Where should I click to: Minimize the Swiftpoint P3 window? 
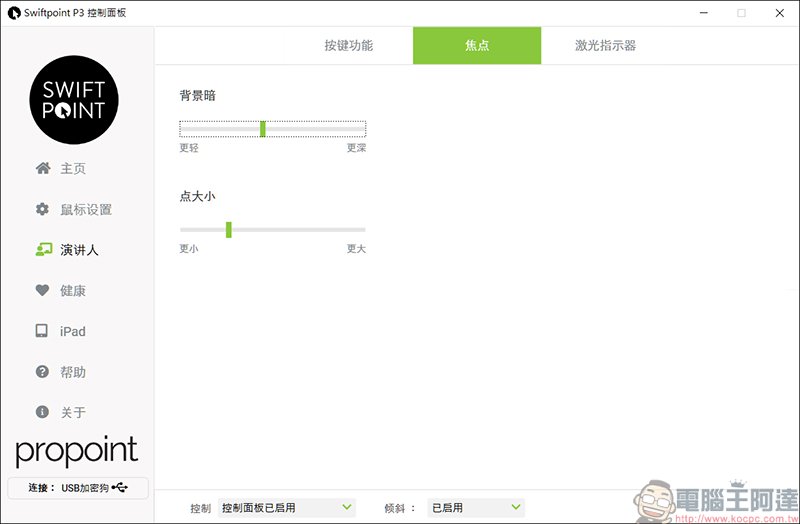(704, 13)
